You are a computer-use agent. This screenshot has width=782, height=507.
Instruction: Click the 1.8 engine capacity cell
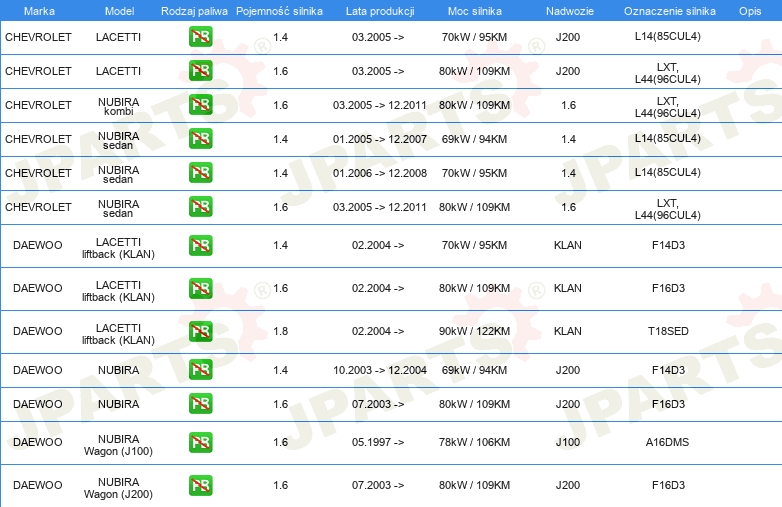281,331
